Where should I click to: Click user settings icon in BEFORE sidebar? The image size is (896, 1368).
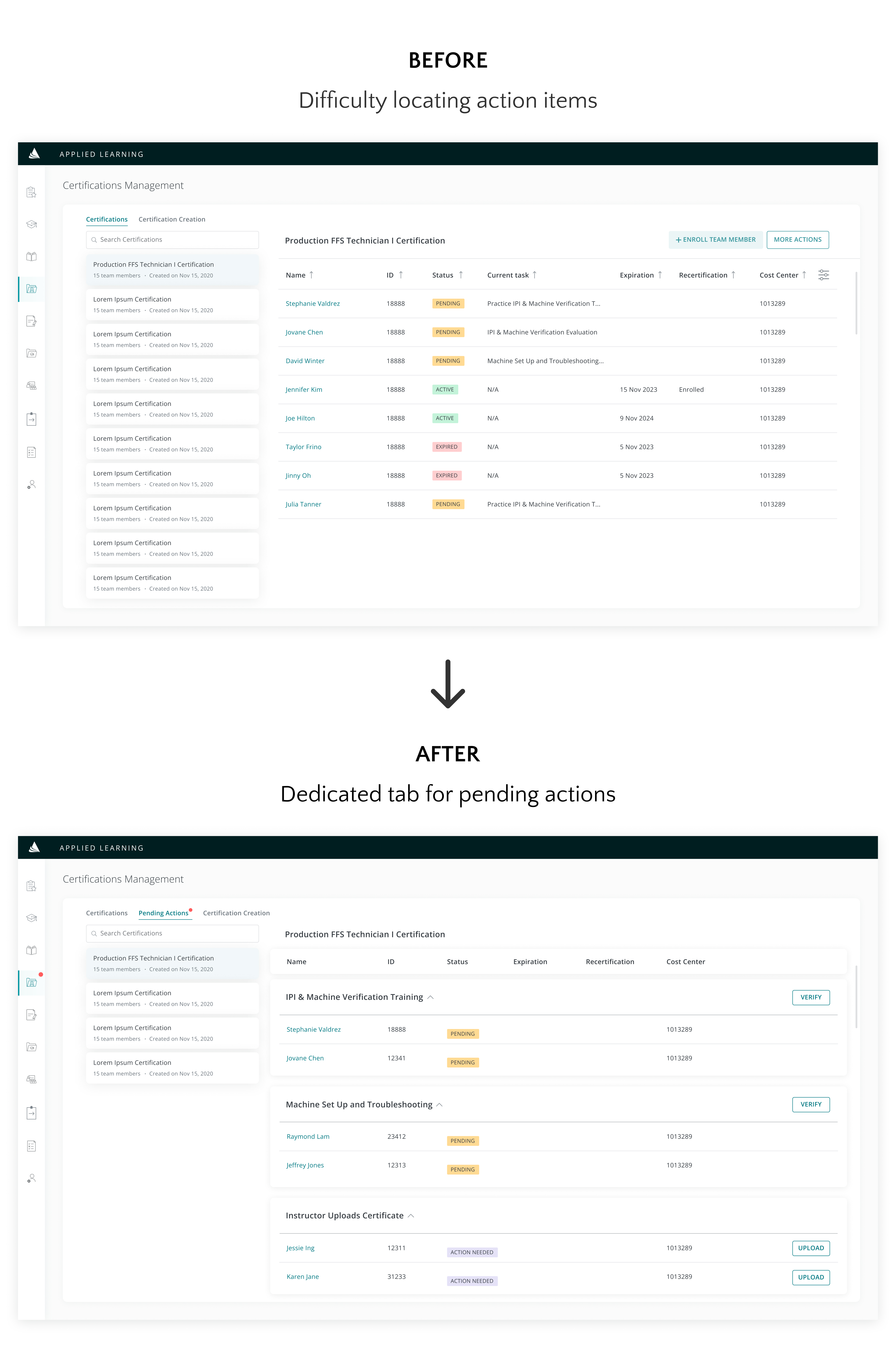pyautogui.click(x=32, y=484)
